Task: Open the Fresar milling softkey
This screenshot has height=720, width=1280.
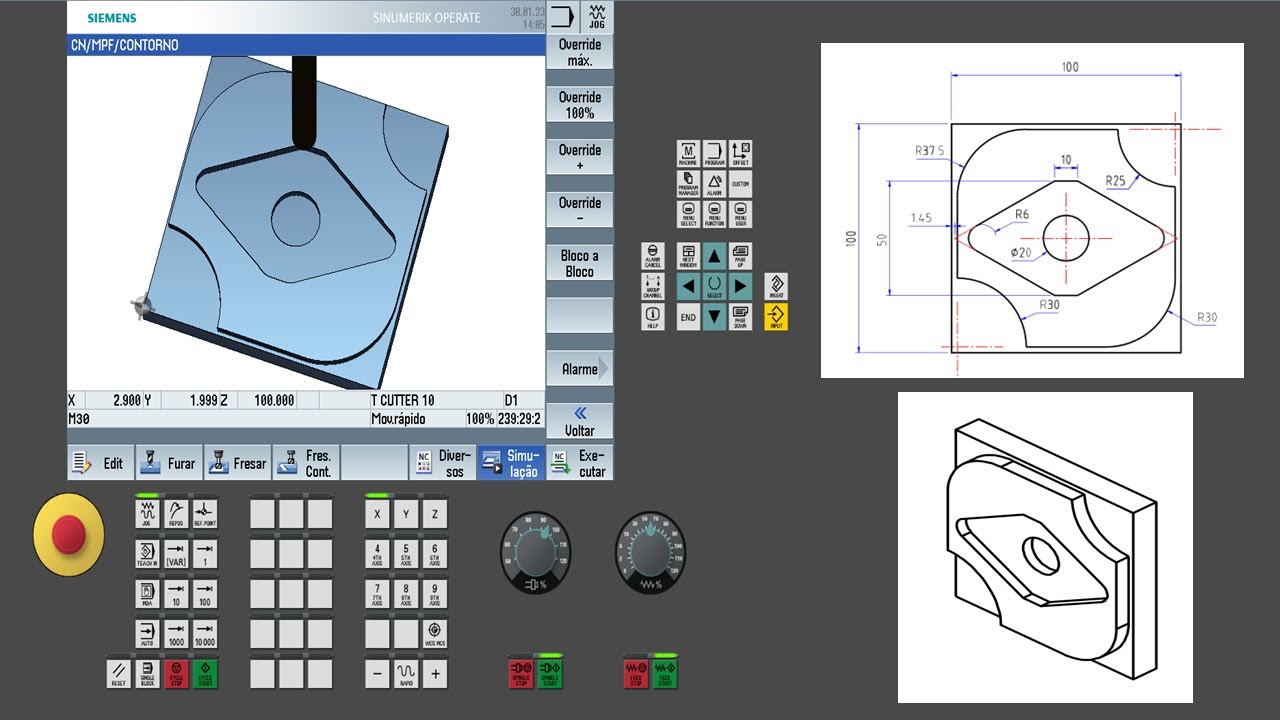Action: coord(237,463)
